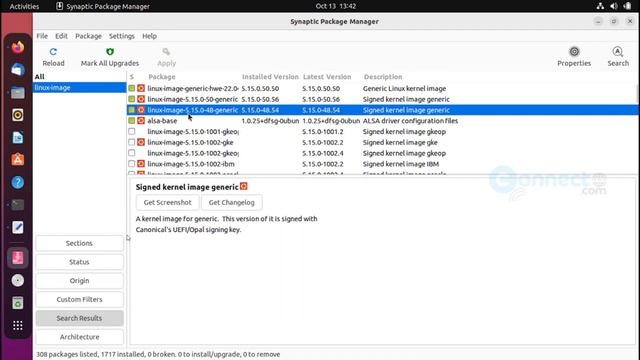Click 'ALSA driver configuration files' description
The image size is (640, 360).
(x=410, y=121)
